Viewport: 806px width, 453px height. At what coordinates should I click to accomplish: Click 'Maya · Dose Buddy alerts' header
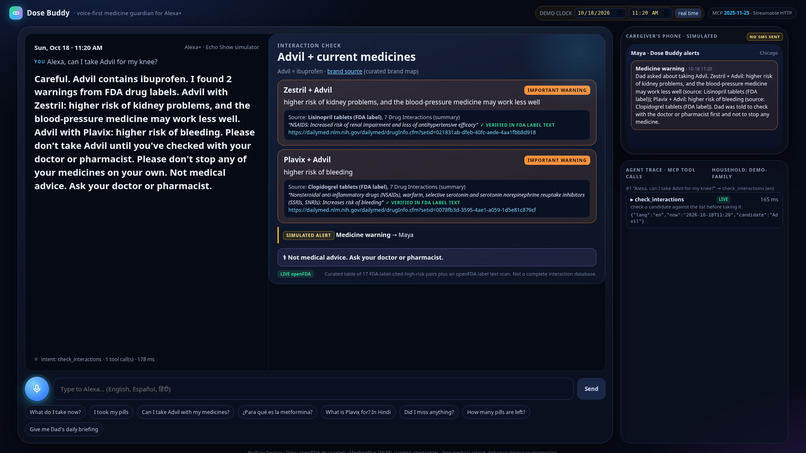pyautogui.click(x=665, y=53)
